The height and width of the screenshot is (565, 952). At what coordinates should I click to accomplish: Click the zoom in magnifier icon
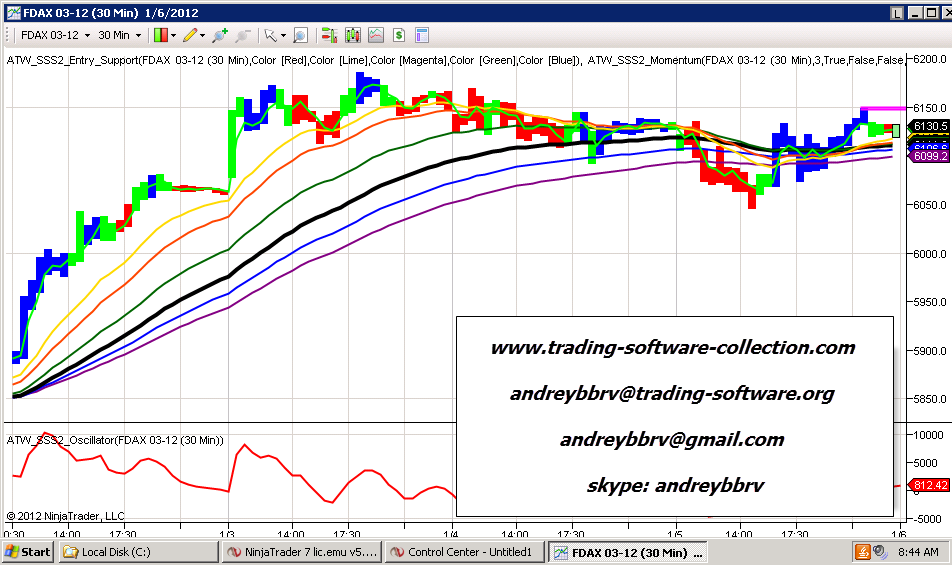(220, 35)
